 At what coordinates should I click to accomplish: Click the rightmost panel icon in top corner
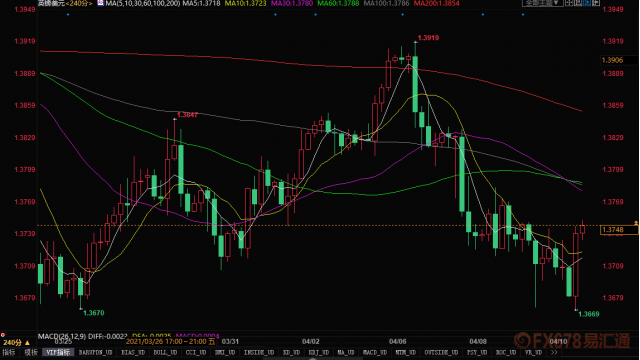pyautogui.click(x=596, y=2)
